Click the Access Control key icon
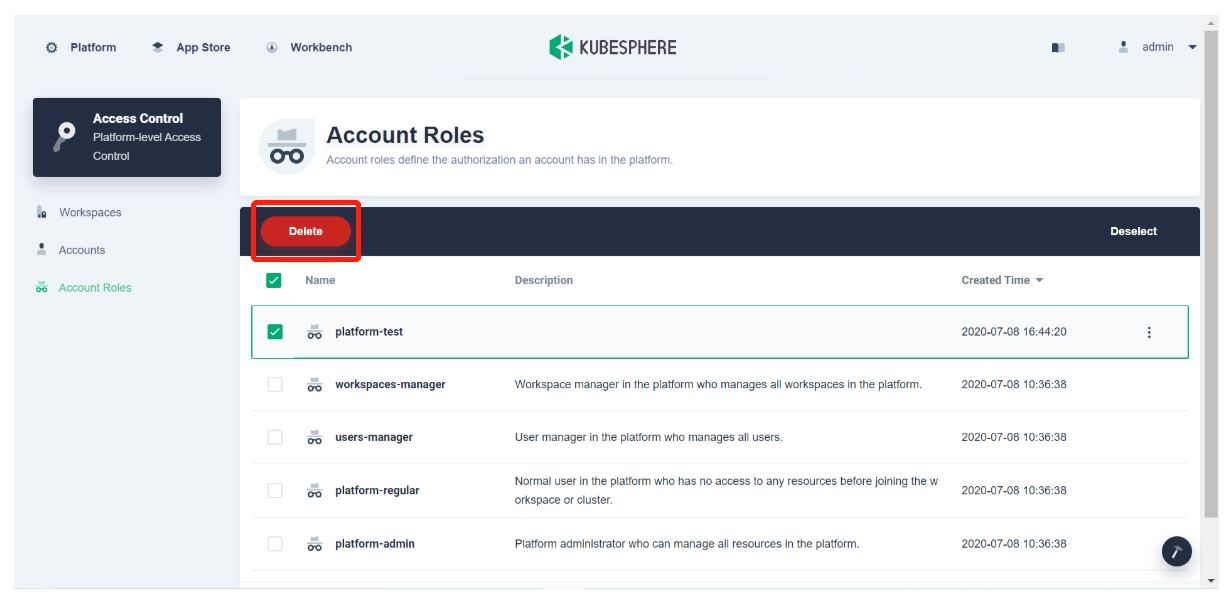This screenshot has height=600, width=1227. point(65,136)
